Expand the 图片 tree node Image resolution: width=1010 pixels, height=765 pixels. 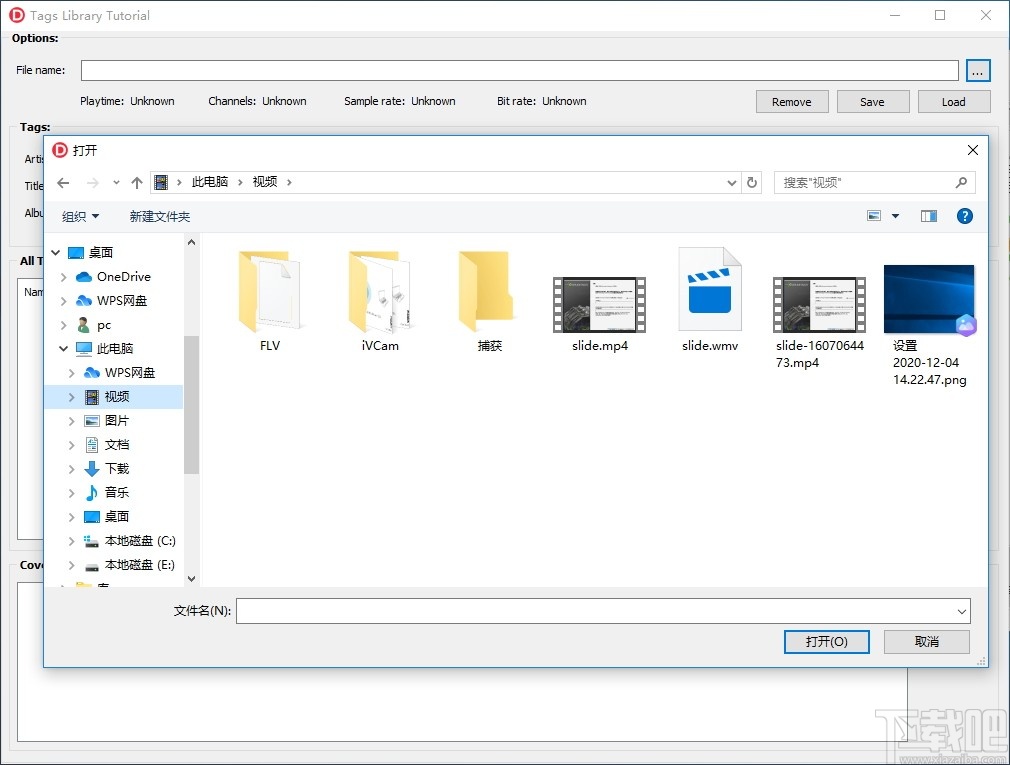(x=70, y=420)
